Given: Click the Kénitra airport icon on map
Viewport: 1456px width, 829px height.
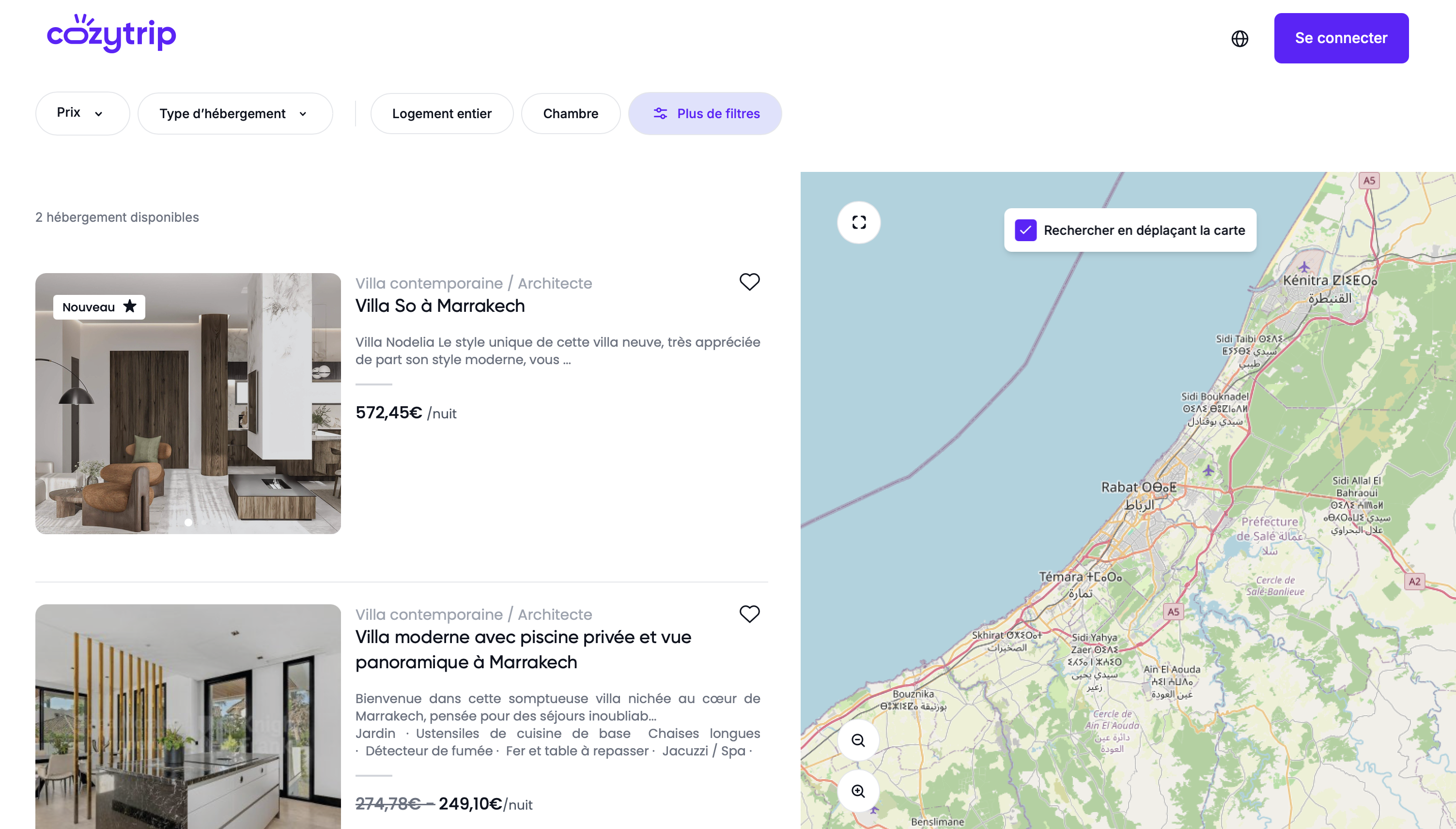Looking at the screenshot, I should click(x=1304, y=266).
